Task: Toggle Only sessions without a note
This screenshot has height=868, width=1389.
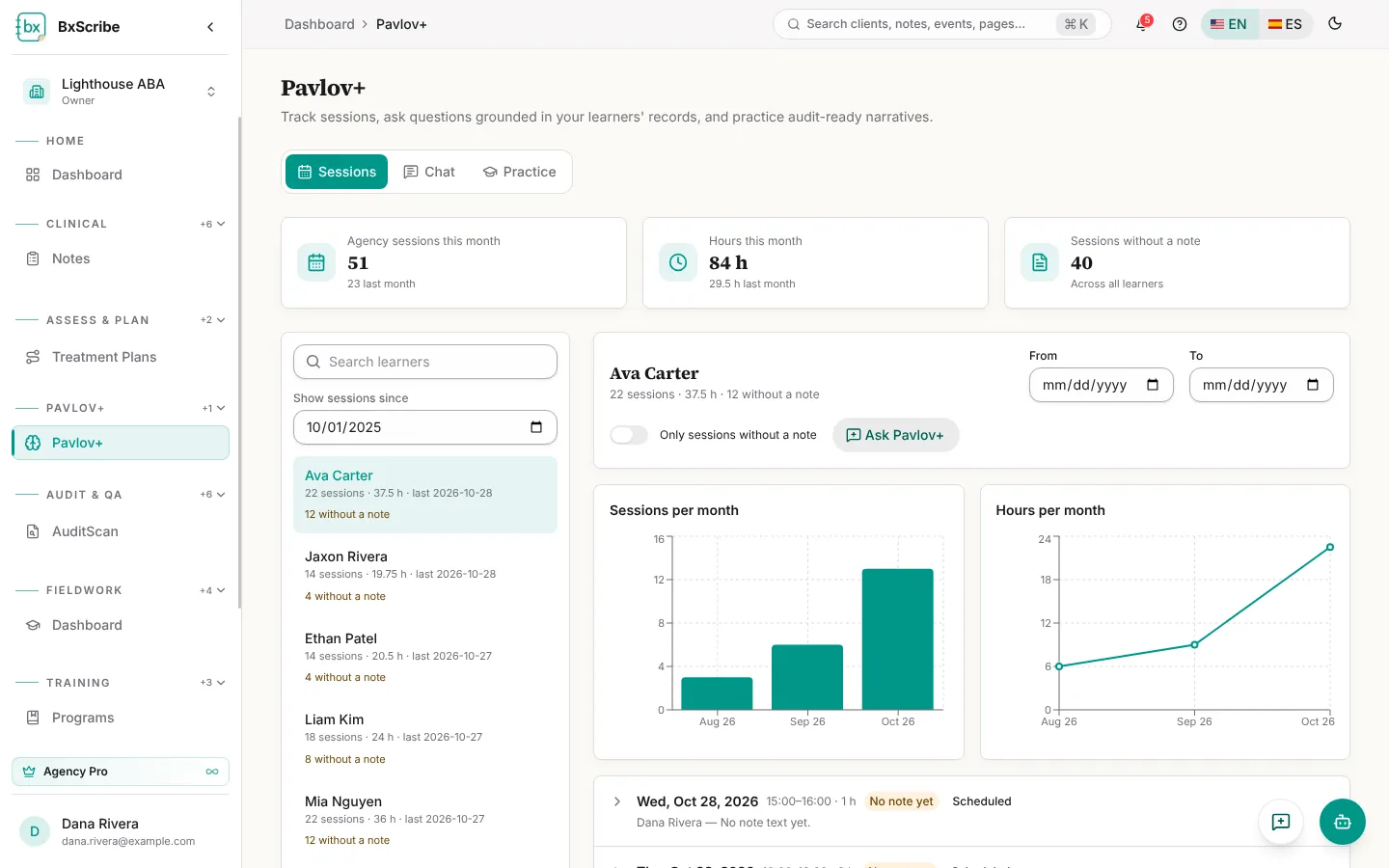Action: (x=629, y=435)
